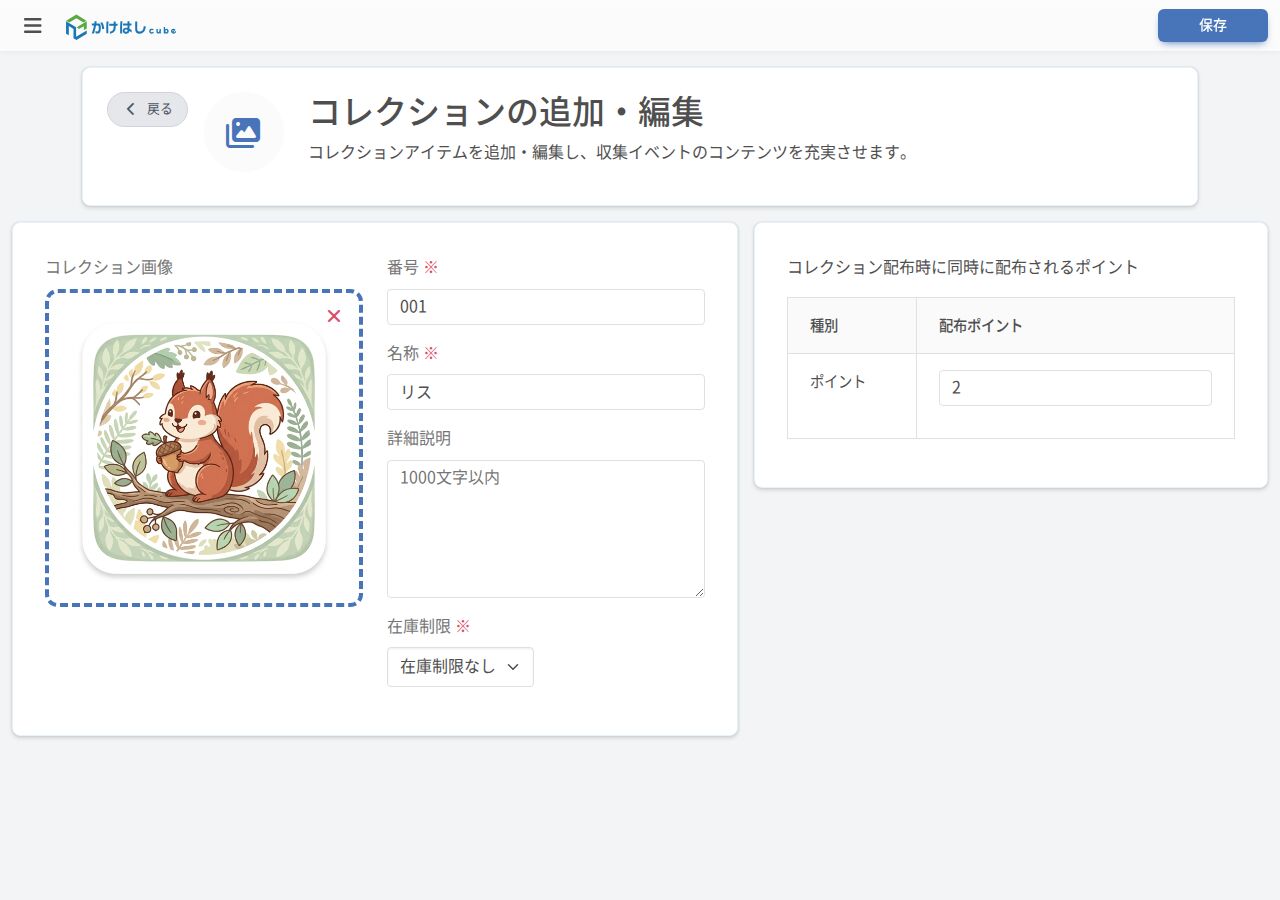The image size is (1280, 900).
Task: Click the コレクション配布時に同時に配布されるポイント text
Action: pos(963,267)
